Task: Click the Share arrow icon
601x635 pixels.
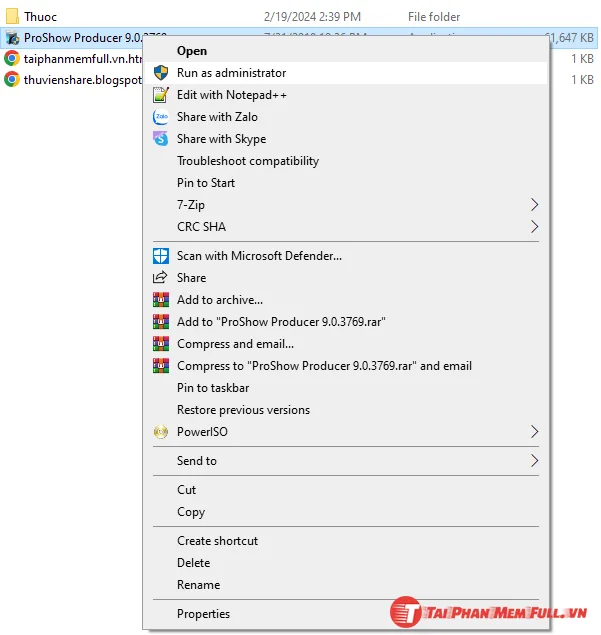Action: 160,278
